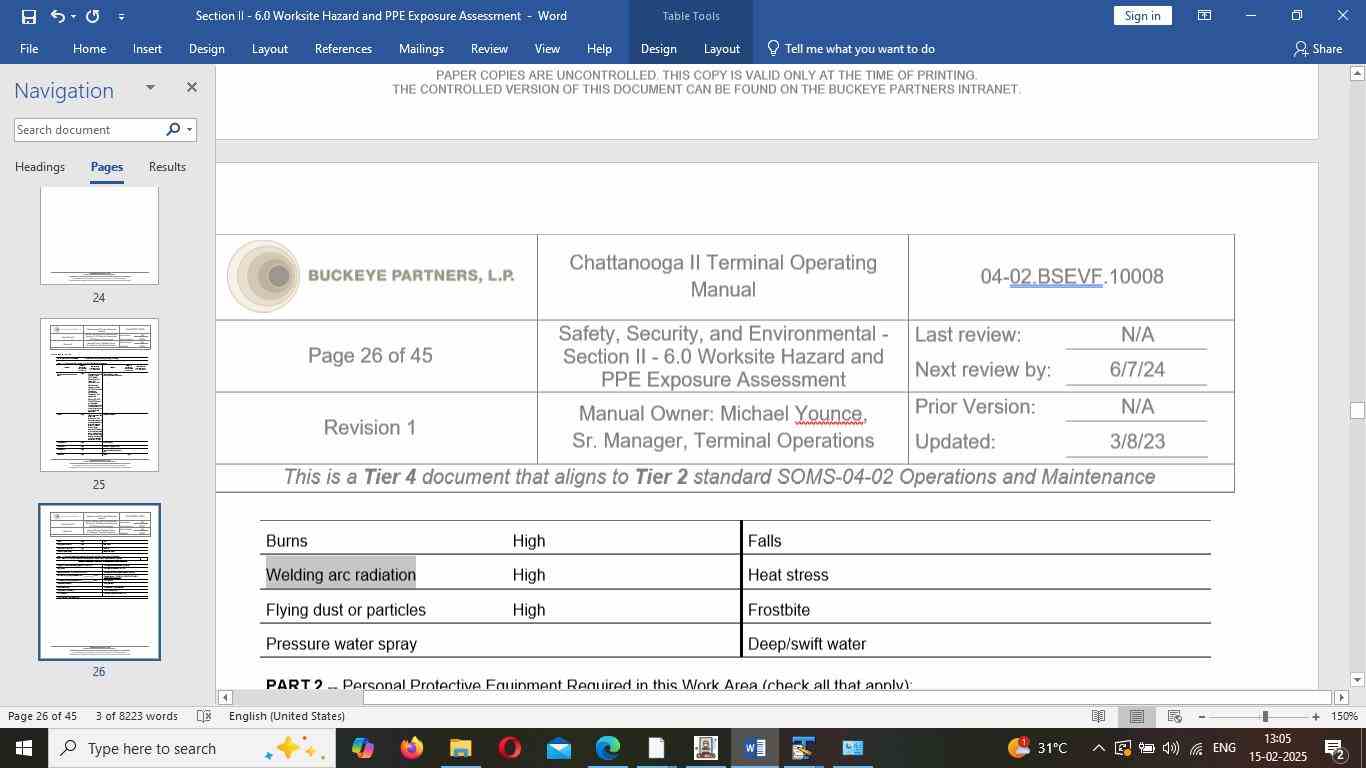Open the File menu
This screenshot has height=768, width=1366.
coord(29,48)
